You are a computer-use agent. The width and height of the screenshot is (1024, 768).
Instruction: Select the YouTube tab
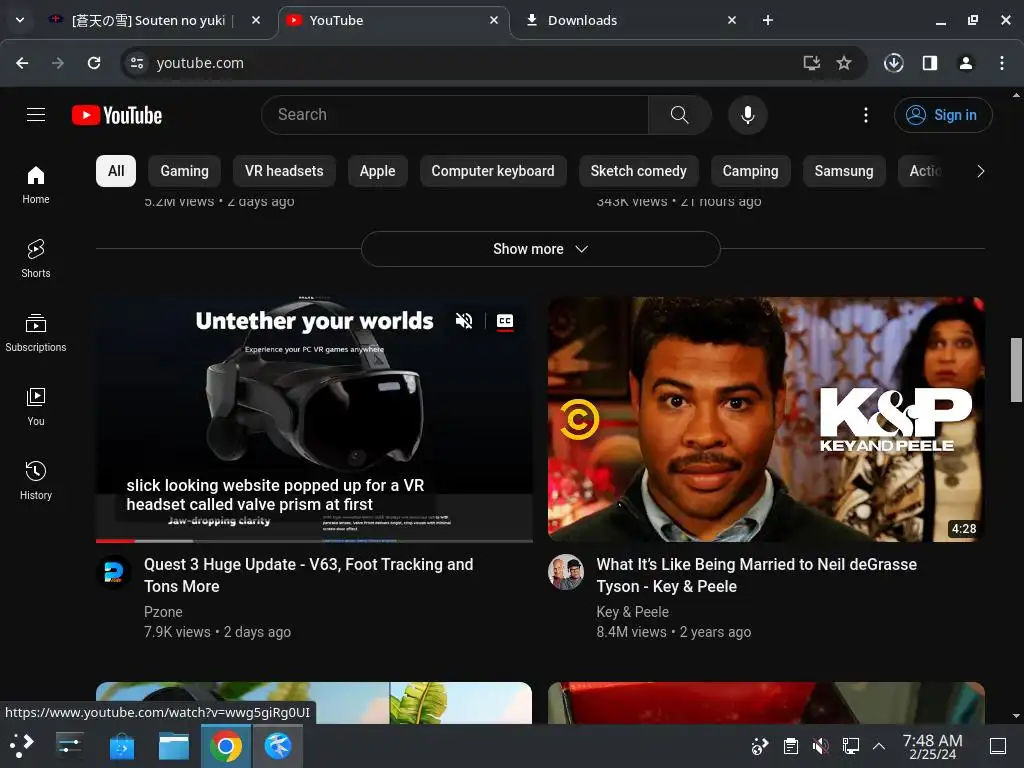392,20
